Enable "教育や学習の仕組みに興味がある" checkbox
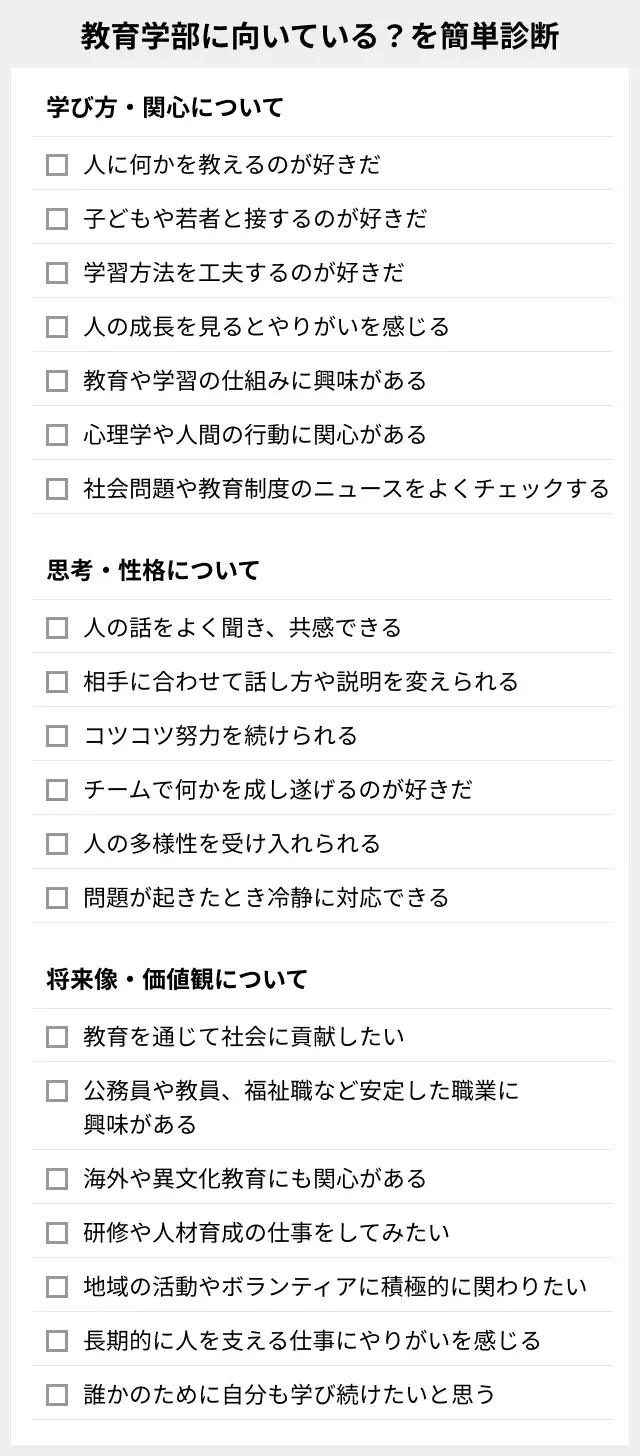Screen dimensions: 640x1456 57,381
